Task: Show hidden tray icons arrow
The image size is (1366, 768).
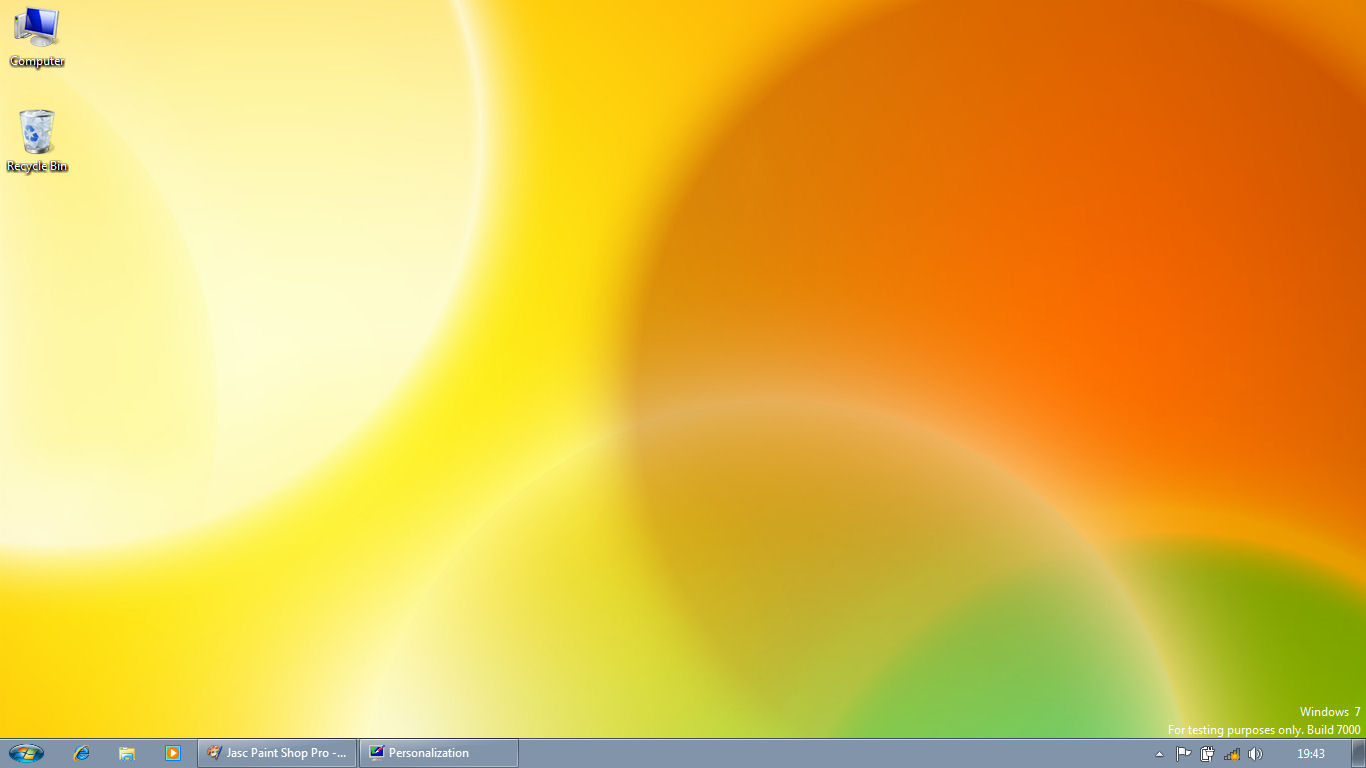Action: tap(1160, 754)
